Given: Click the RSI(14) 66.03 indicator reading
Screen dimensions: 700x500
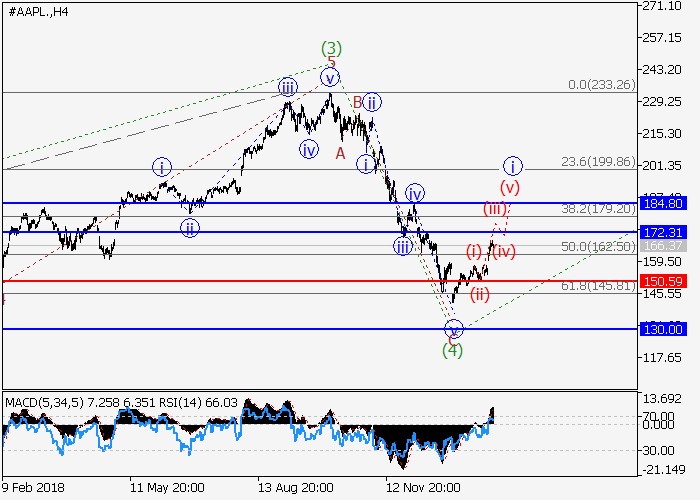Looking at the screenshot, I should (198, 403).
